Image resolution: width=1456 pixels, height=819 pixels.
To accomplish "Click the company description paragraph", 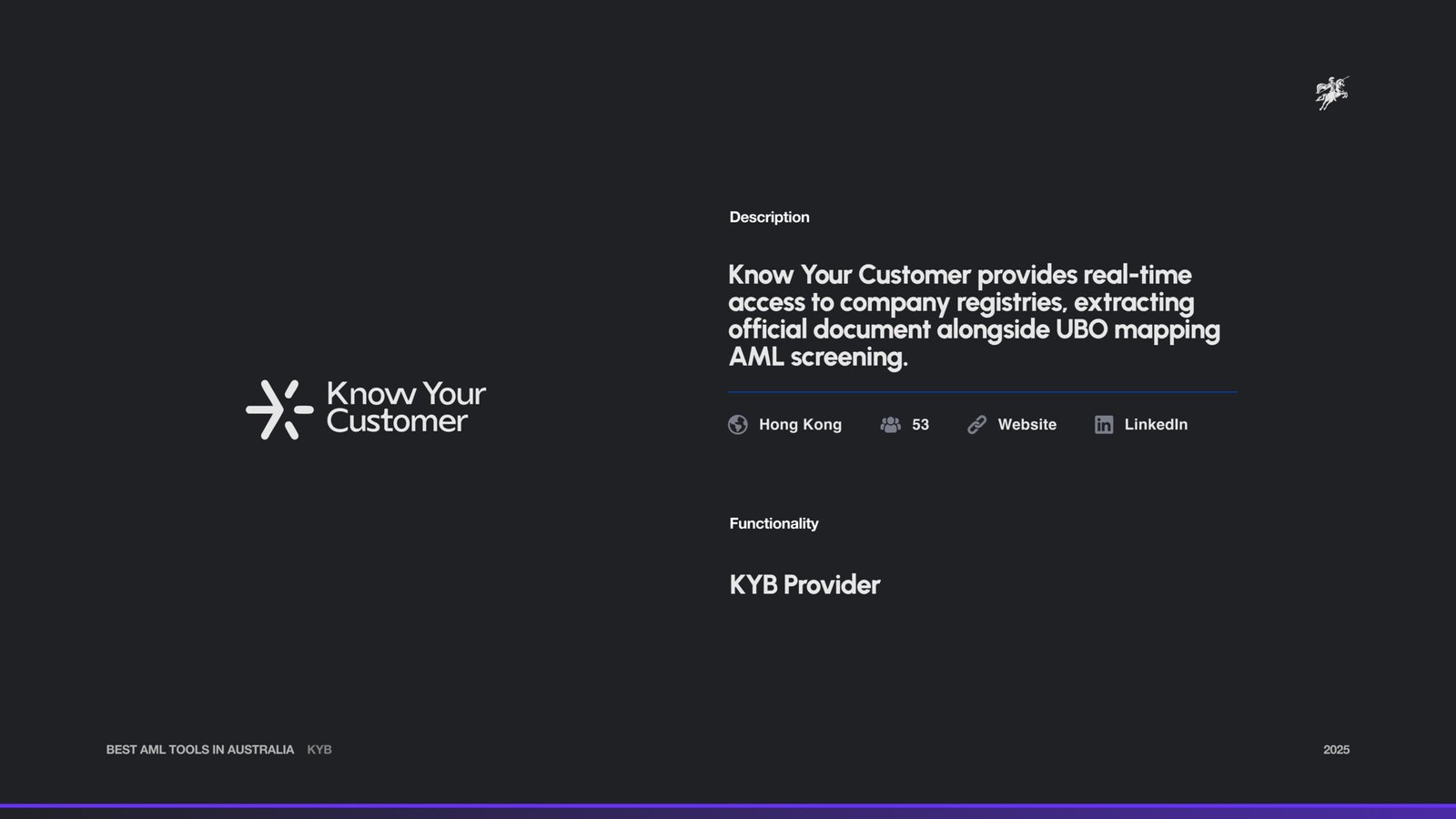I will pos(974,316).
